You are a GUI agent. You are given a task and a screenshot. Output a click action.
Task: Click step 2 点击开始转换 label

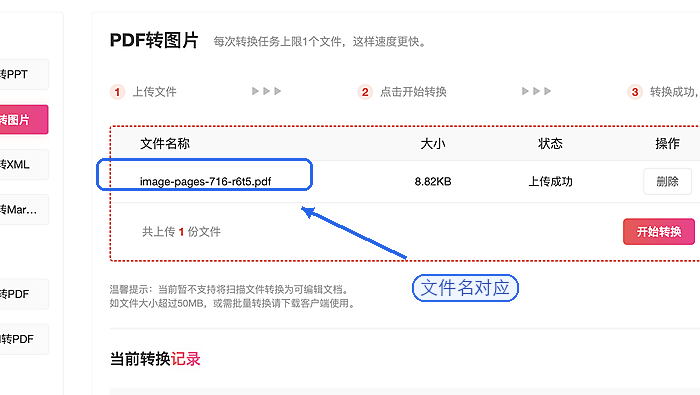[x=413, y=92]
